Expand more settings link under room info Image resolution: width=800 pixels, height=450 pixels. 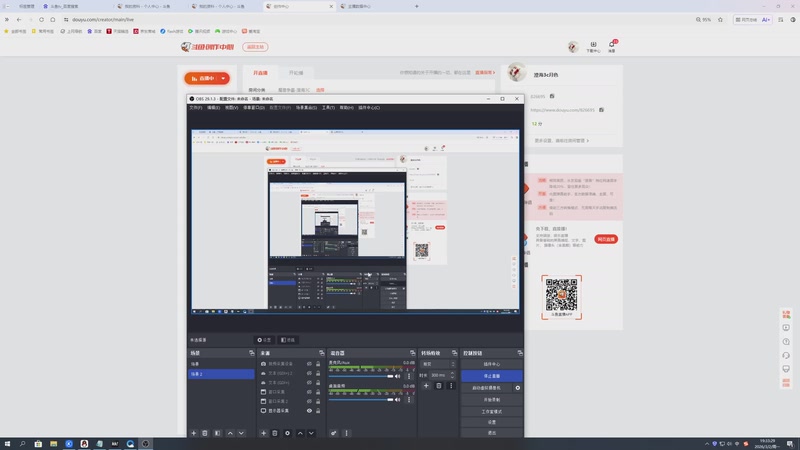[561, 141]
